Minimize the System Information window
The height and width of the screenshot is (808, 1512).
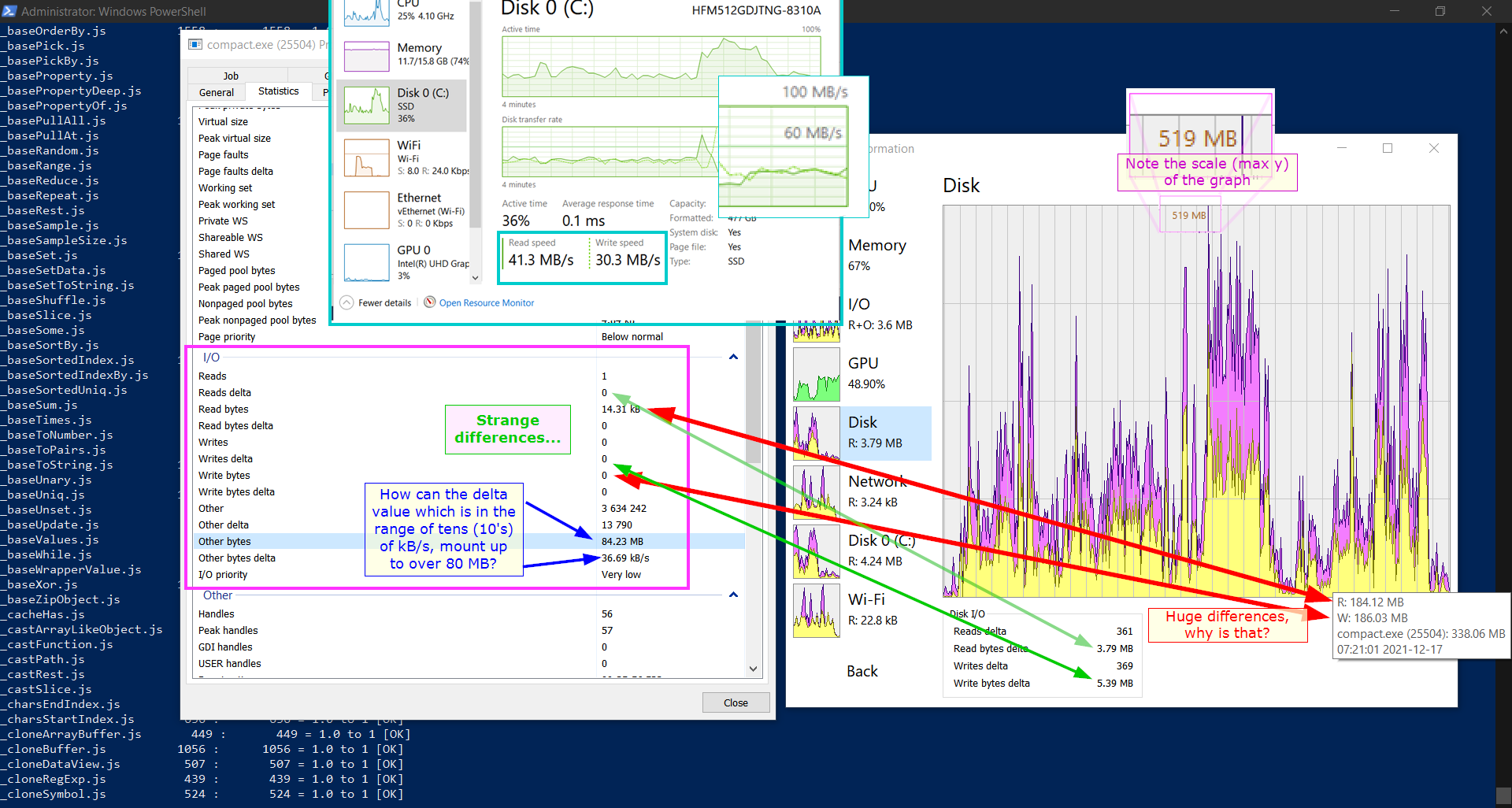(x=1342, y=148)
